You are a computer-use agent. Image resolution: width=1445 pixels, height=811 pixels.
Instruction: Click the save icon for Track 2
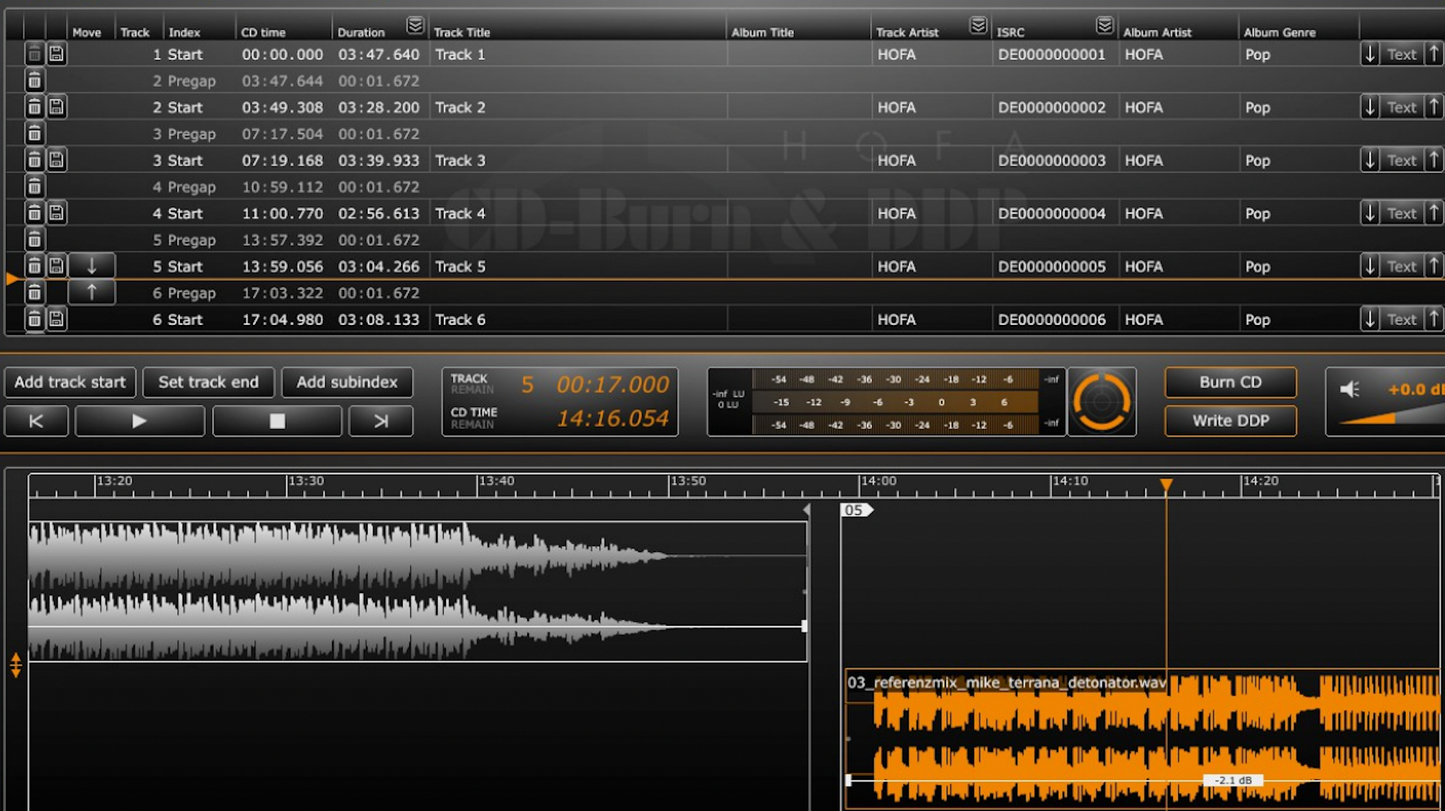(x=57, y=108)
